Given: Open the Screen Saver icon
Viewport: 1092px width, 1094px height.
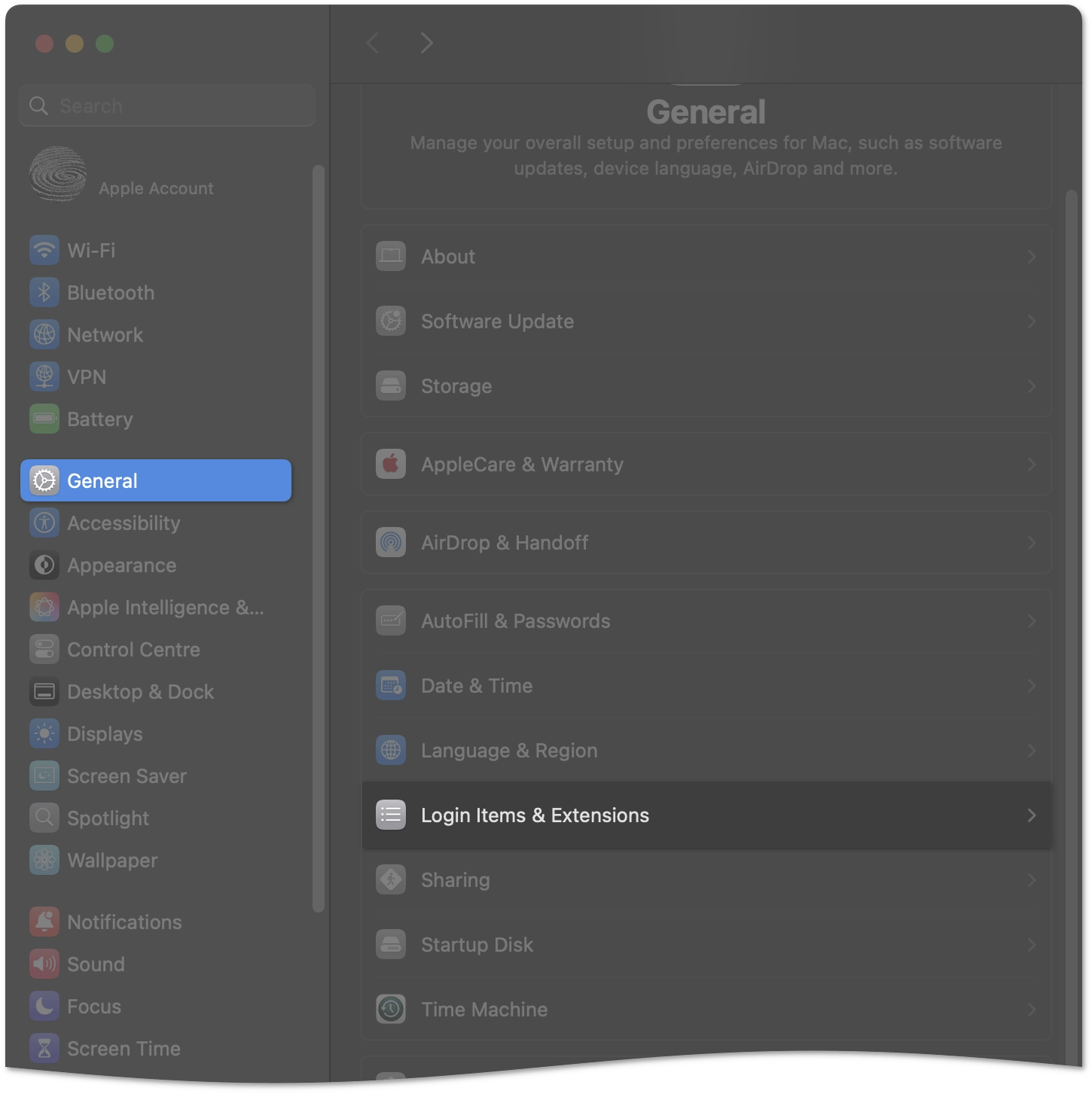Looking at the screenshot, I should pos(44,776).
